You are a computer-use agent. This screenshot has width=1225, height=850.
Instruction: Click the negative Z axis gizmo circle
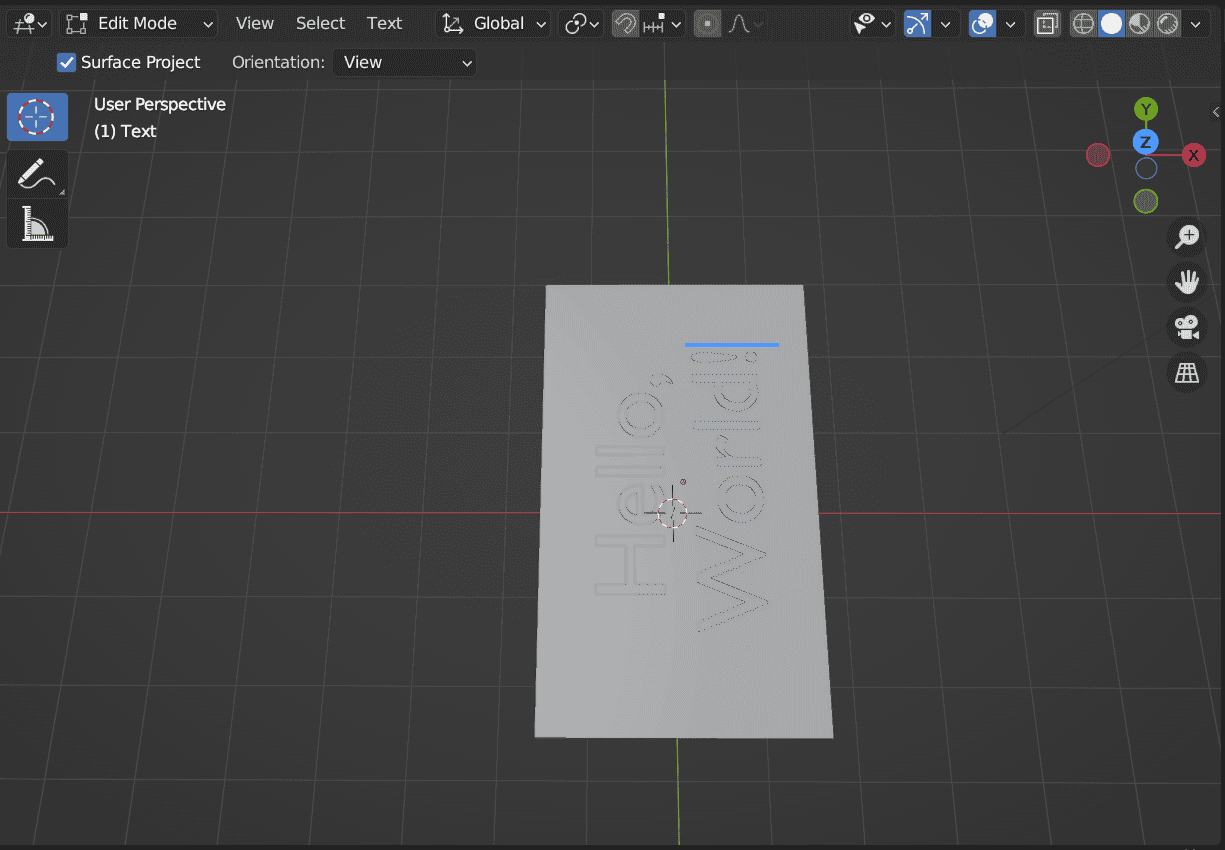tap(1146, 168)
